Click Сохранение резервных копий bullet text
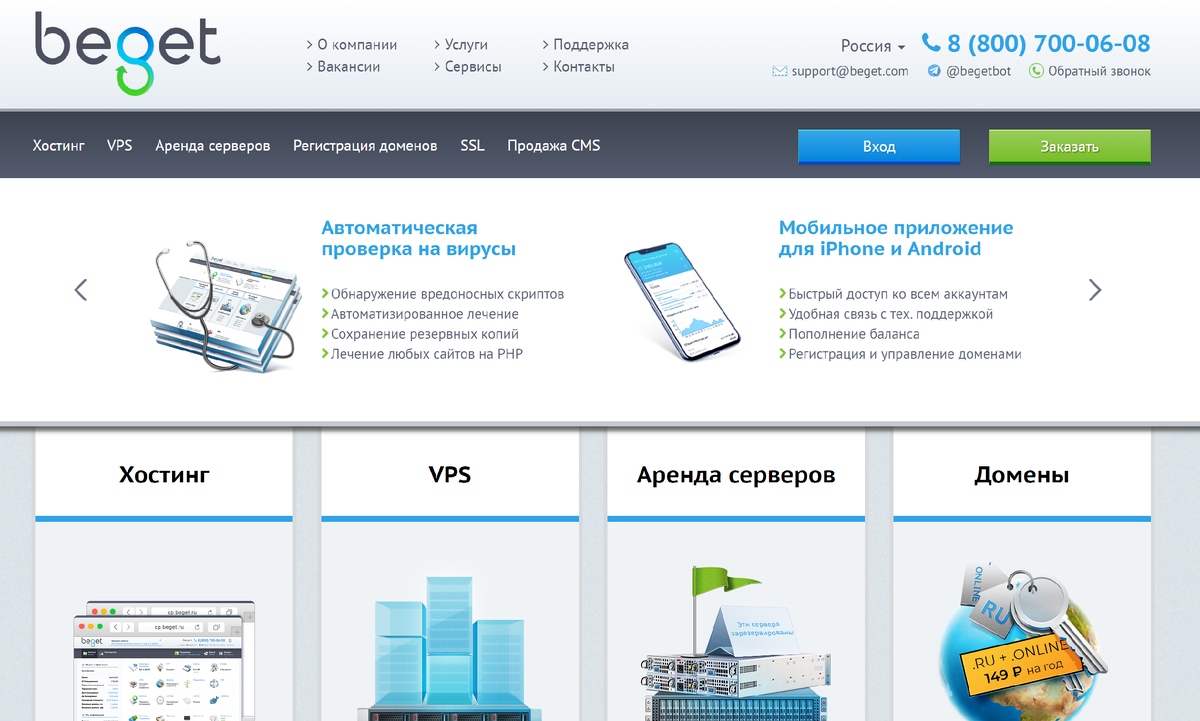Viewport: 1200px width, 721px height. point(425,334)
